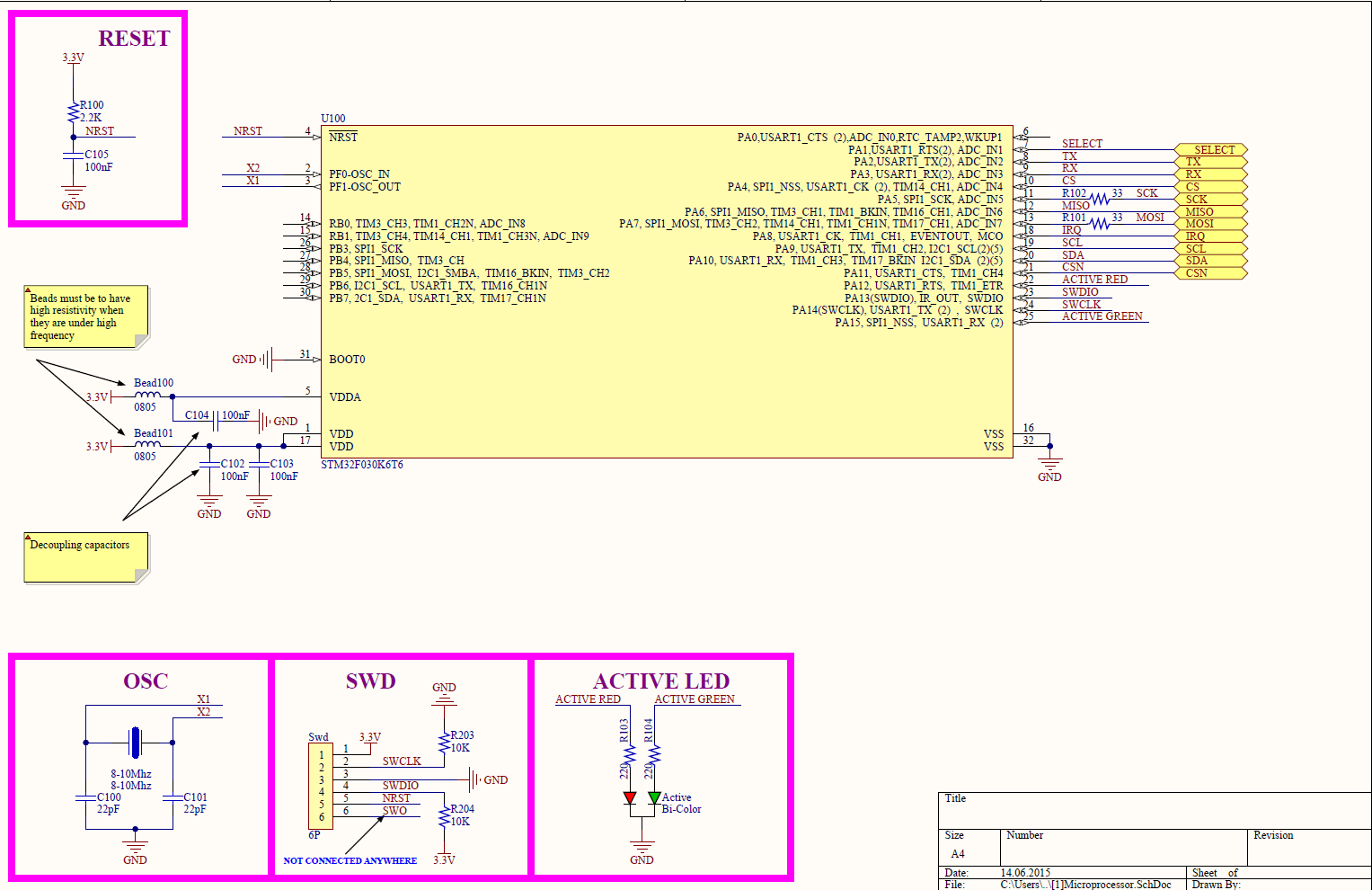
Task: Click the yellow IRQ port symbol
Action: coord(1211,236)
